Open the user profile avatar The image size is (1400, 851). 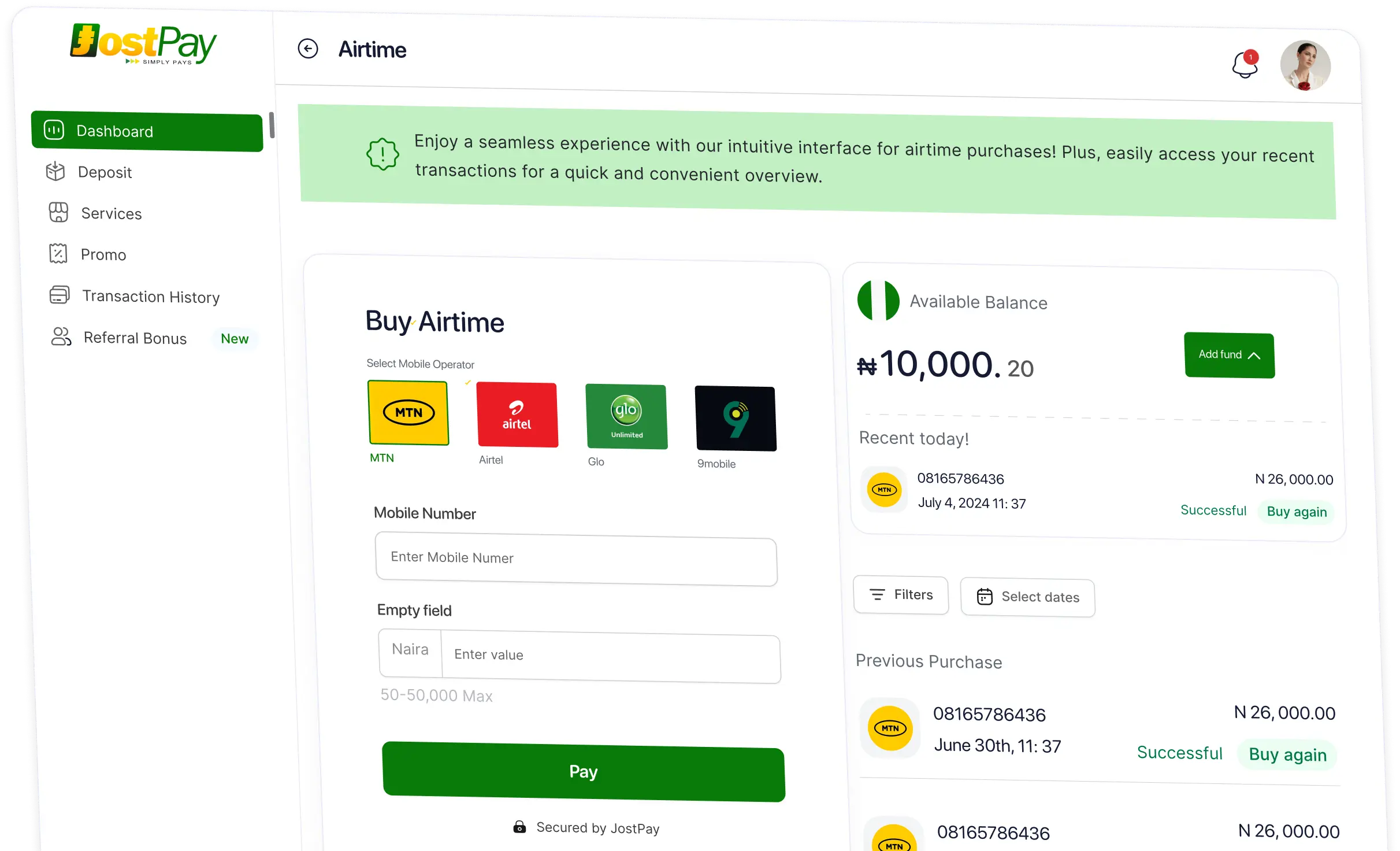(x=1305, y=65)
